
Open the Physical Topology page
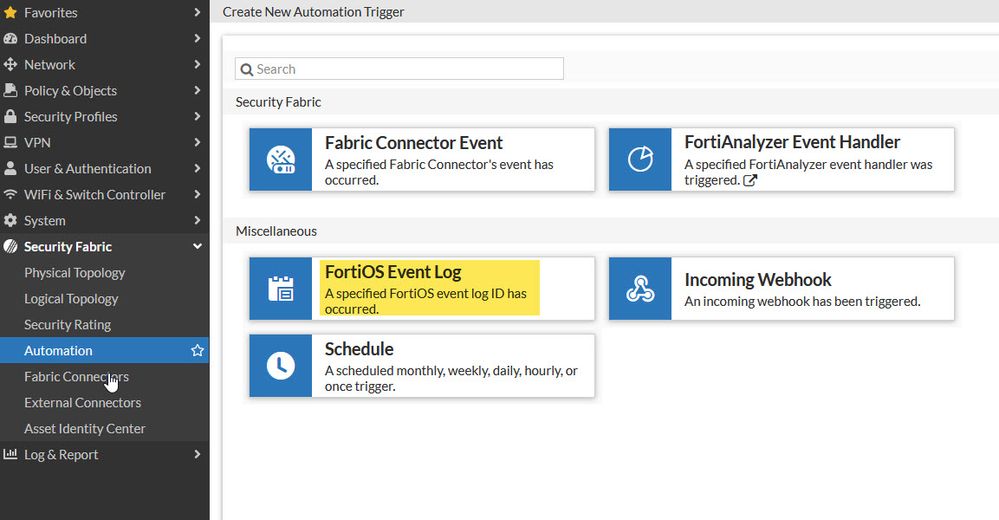coord(75,273)
